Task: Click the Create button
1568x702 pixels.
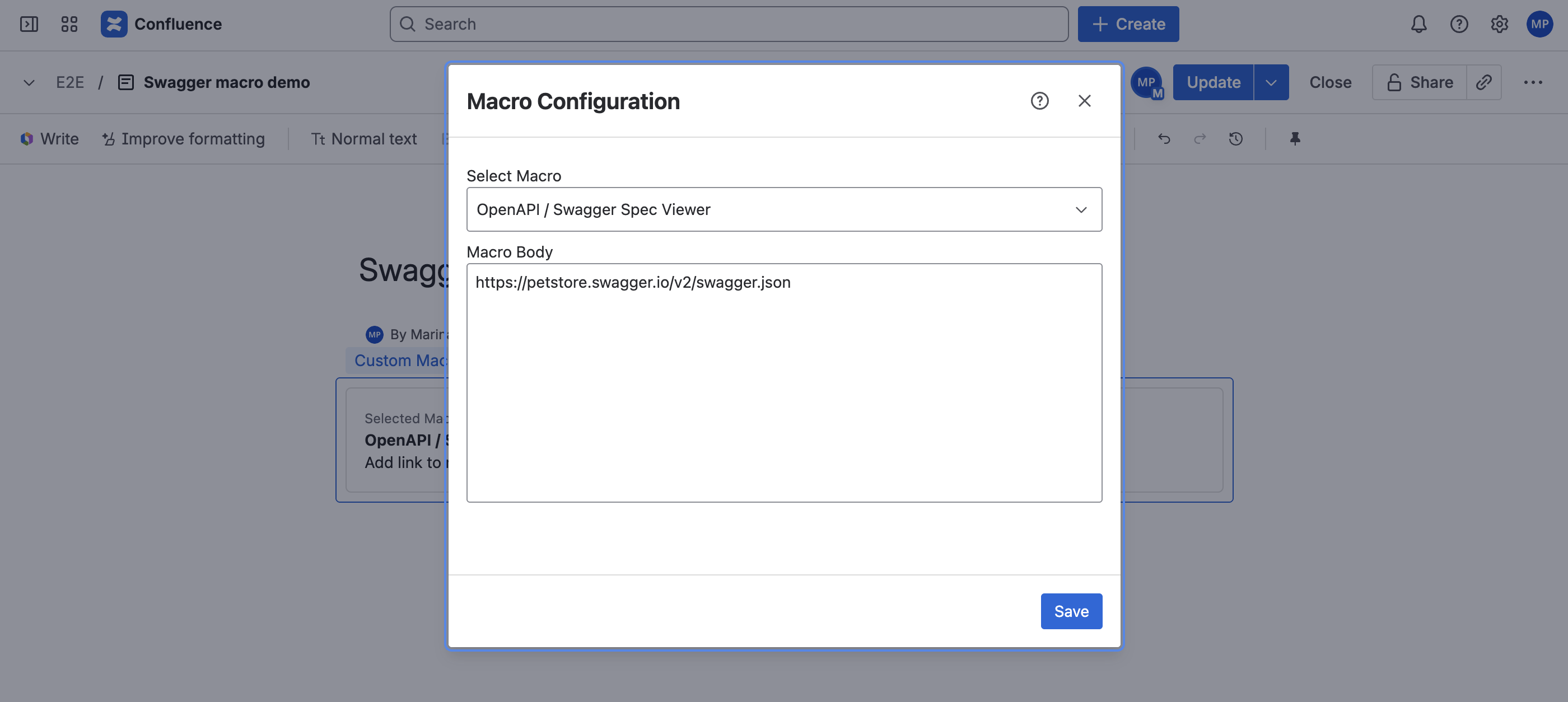Action: [x=1128, y=24]
